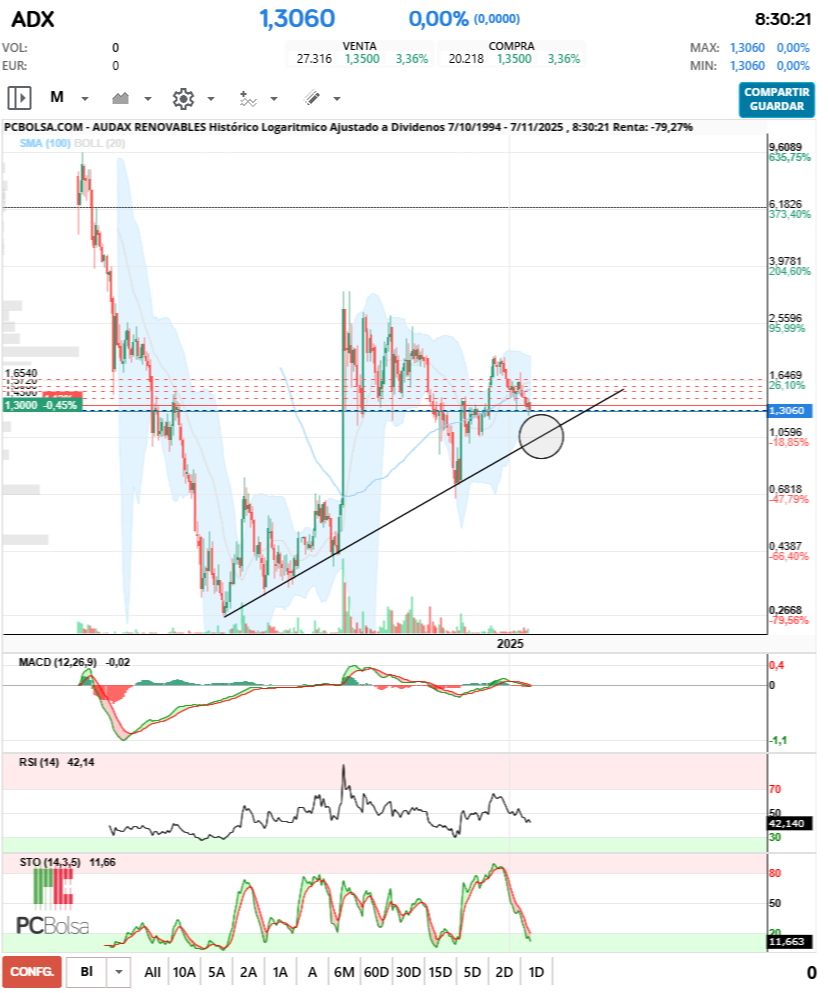
Task: Click the 1,6540 level label
Action: [x=21, y=374]
